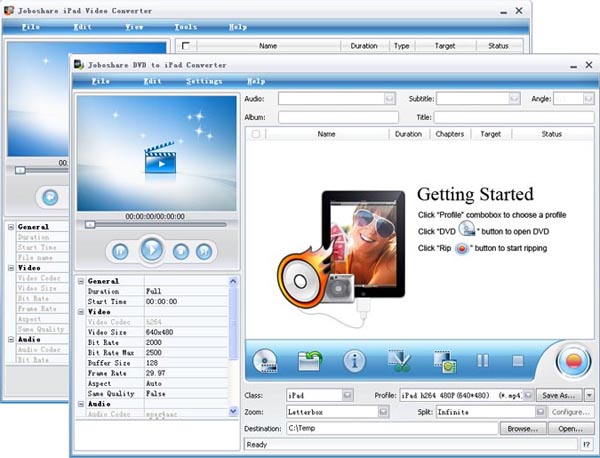Viewport: 600px width, 458px height.
Task: Click the clip/trim scissors icon
Action: pyautogui.click(x=399, y=361)
